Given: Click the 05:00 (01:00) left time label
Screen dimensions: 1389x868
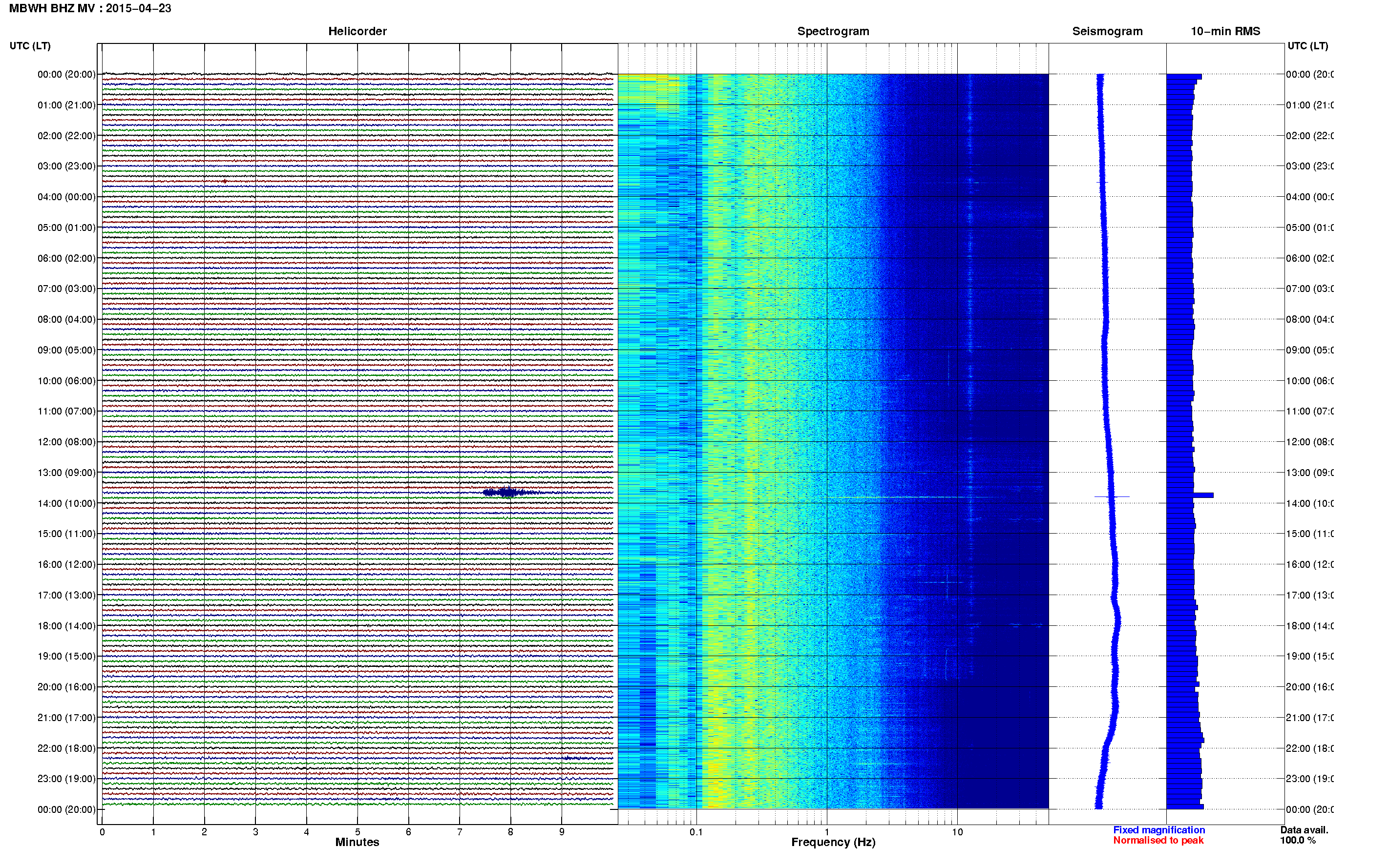Looking at the screenshot, I should click(66, 227).
